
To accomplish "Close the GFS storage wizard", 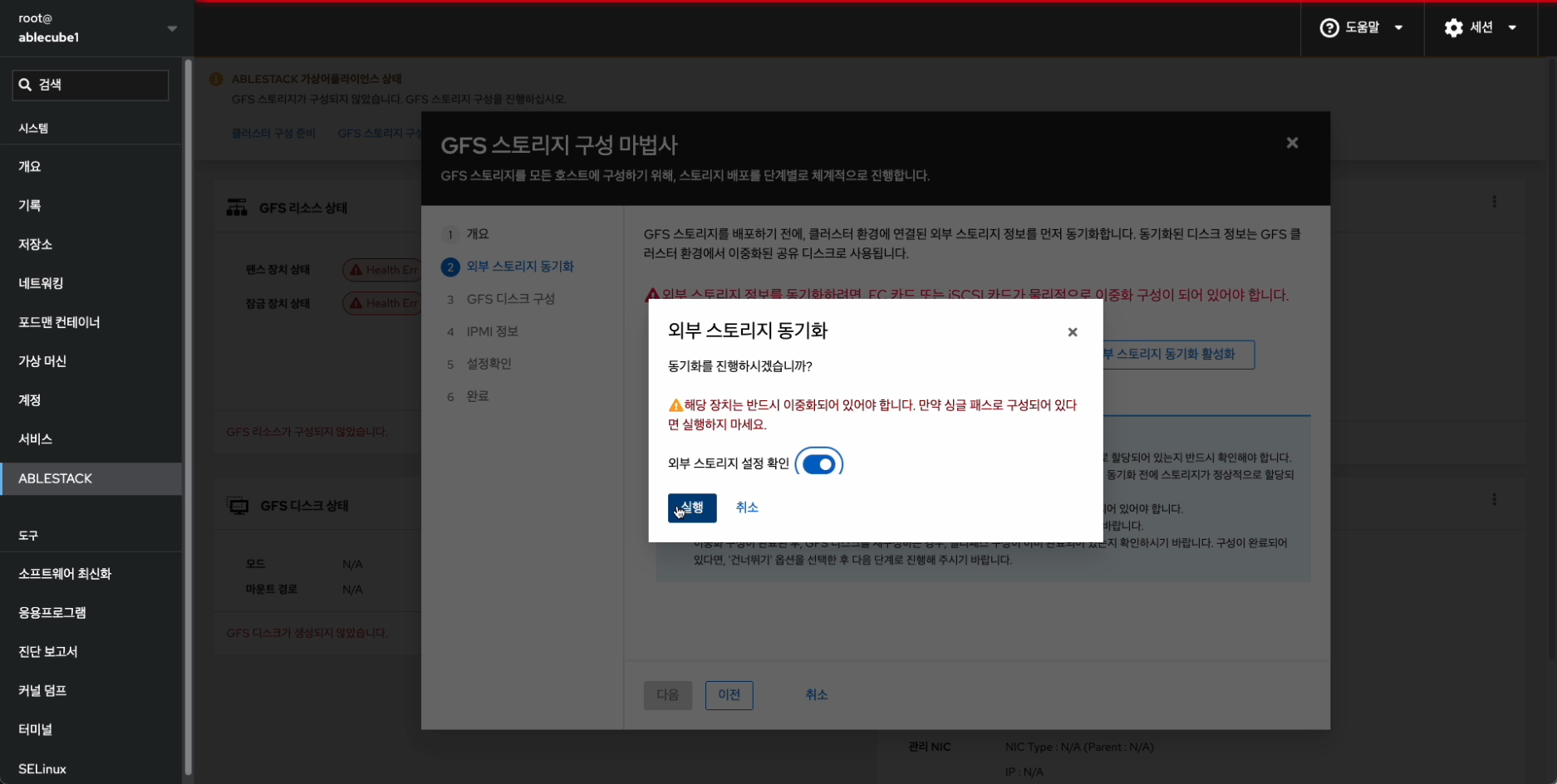I will tap(1291, 143).
